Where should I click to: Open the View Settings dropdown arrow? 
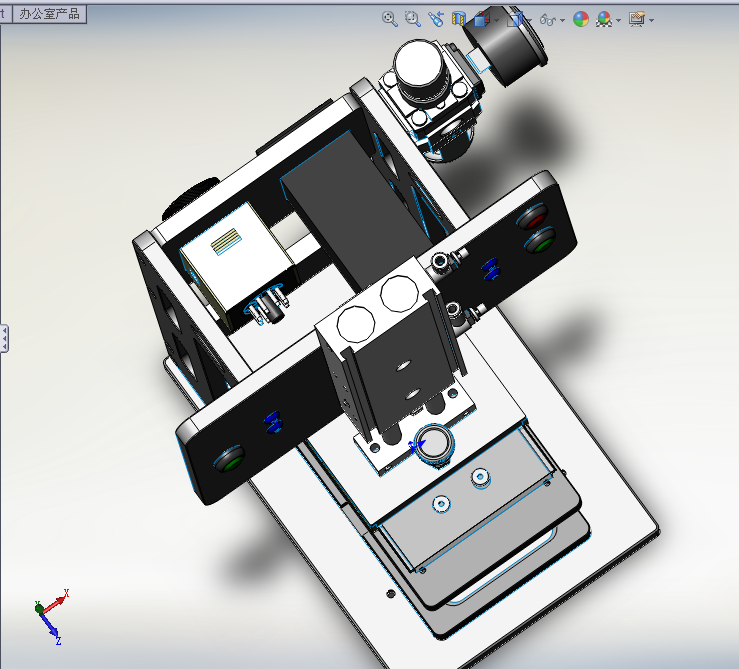pos(652,20)
